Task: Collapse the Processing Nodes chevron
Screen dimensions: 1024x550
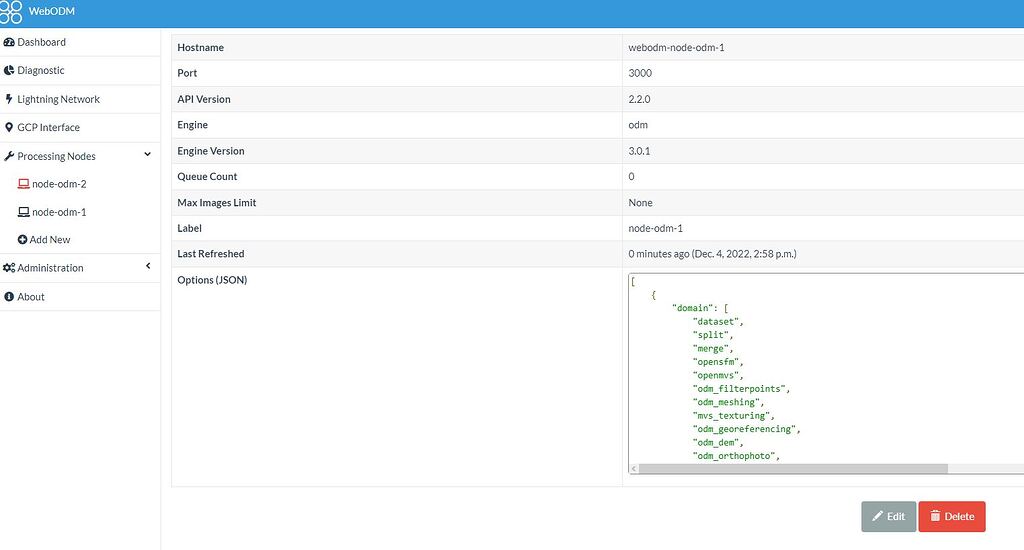Action: [x=148, y=155]
